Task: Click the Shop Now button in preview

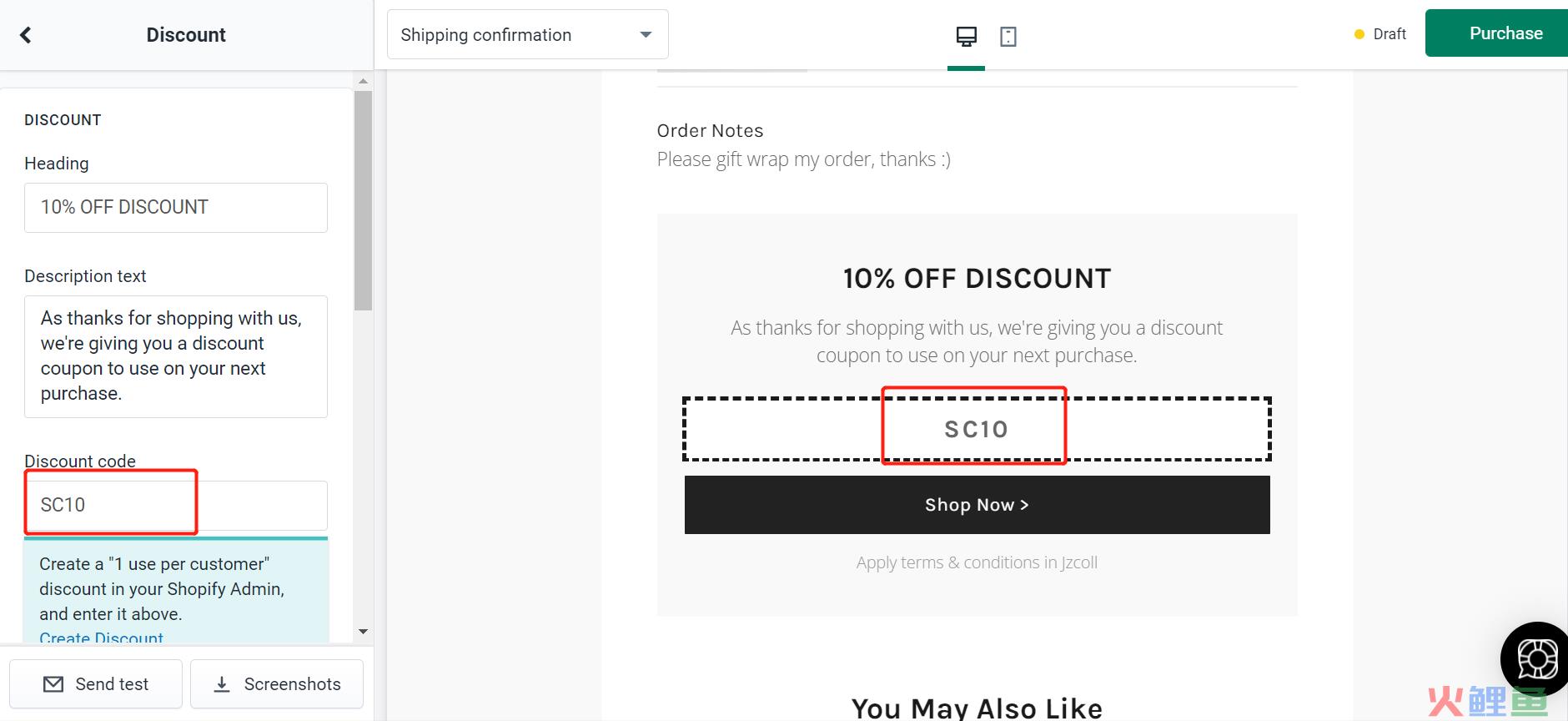Action: tap(977, 505)
